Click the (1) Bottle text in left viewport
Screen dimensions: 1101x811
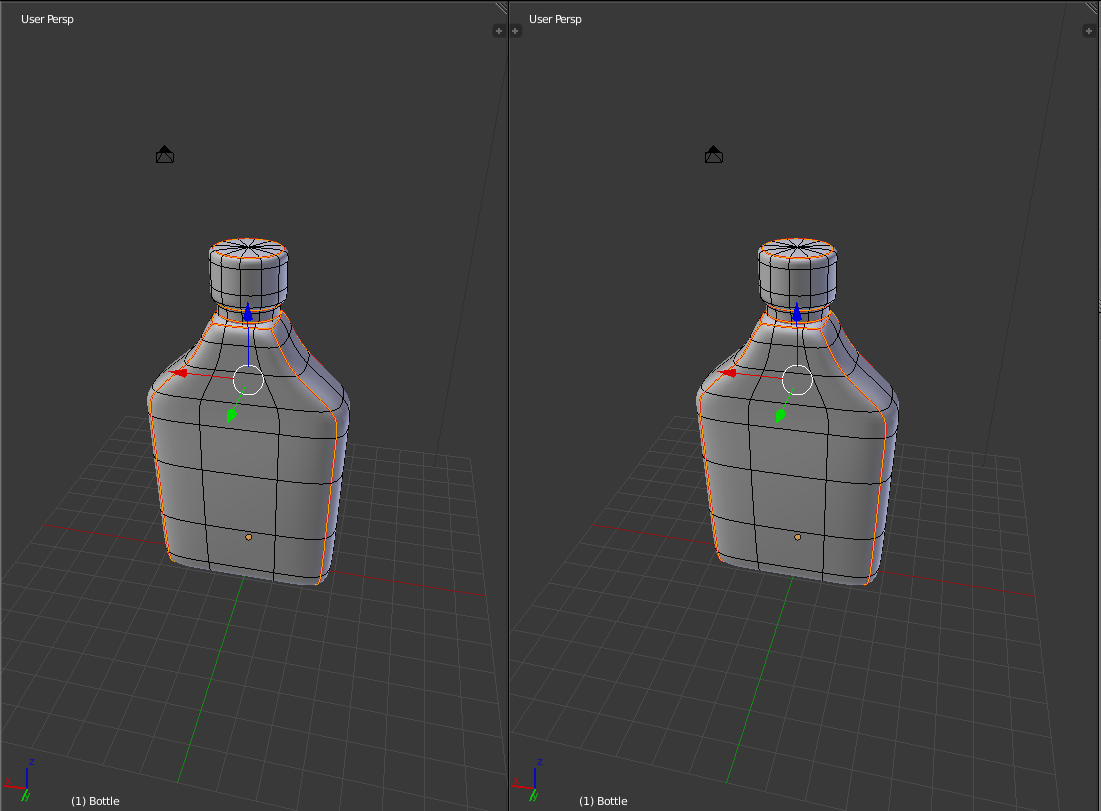pos(95,800)
